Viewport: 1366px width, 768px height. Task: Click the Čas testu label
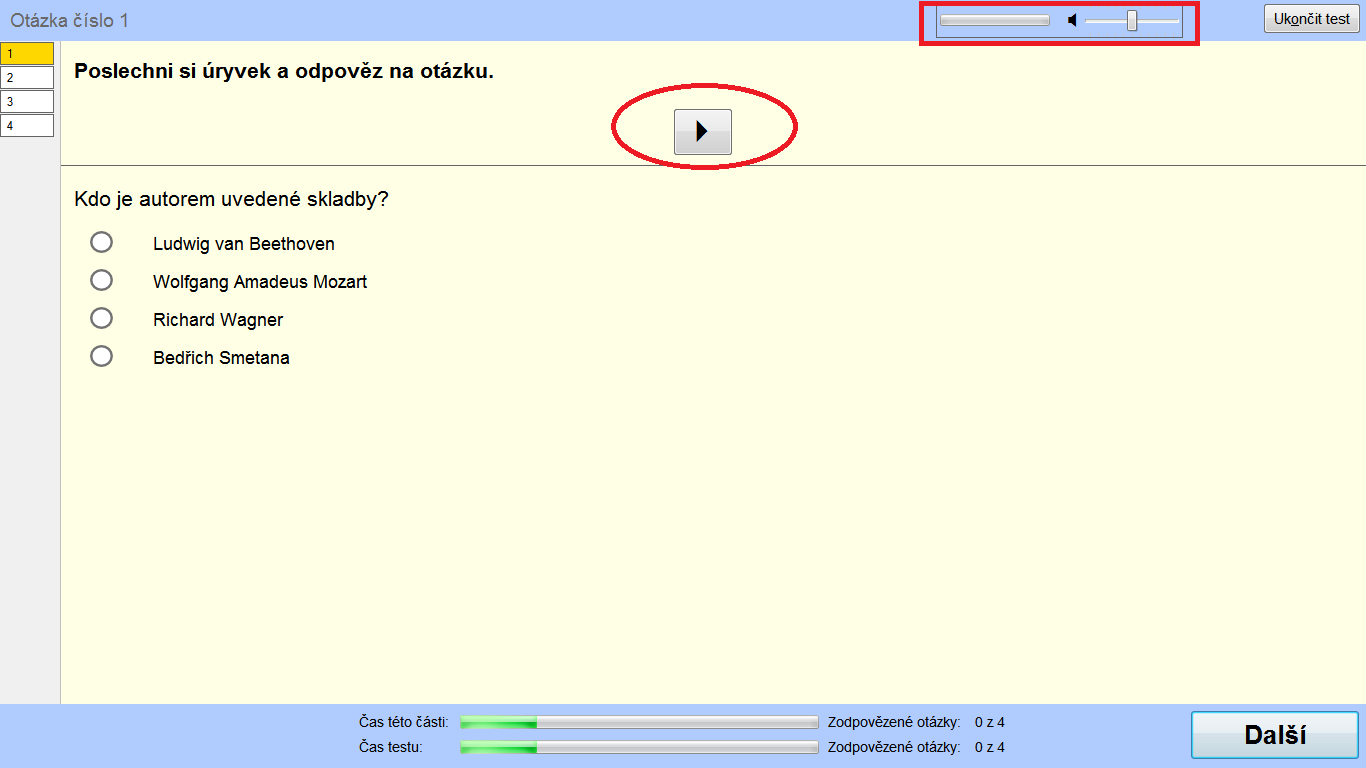point(390,747)
